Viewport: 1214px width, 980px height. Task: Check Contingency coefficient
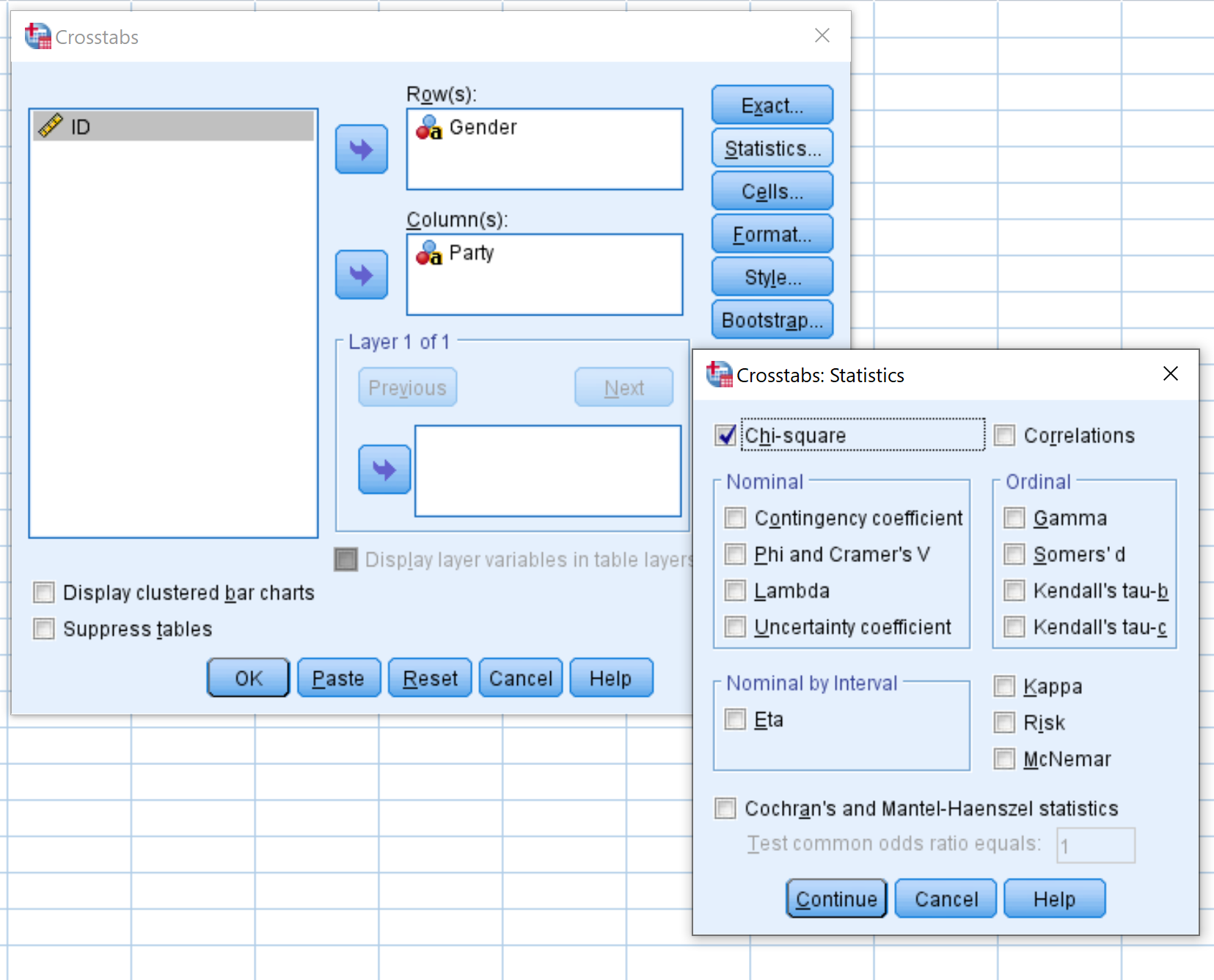735,518
